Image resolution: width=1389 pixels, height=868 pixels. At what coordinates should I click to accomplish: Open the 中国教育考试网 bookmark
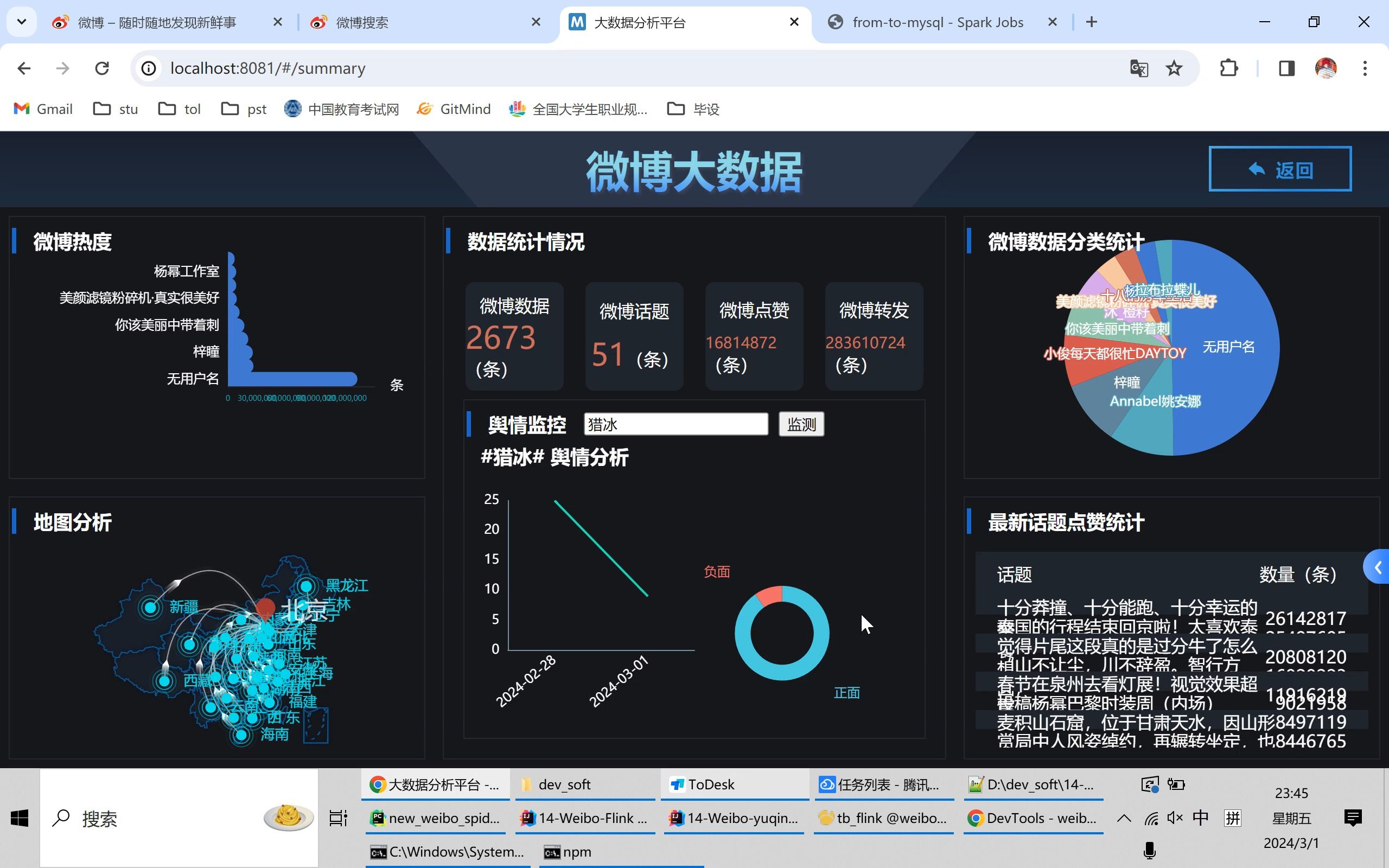(341, 109)
